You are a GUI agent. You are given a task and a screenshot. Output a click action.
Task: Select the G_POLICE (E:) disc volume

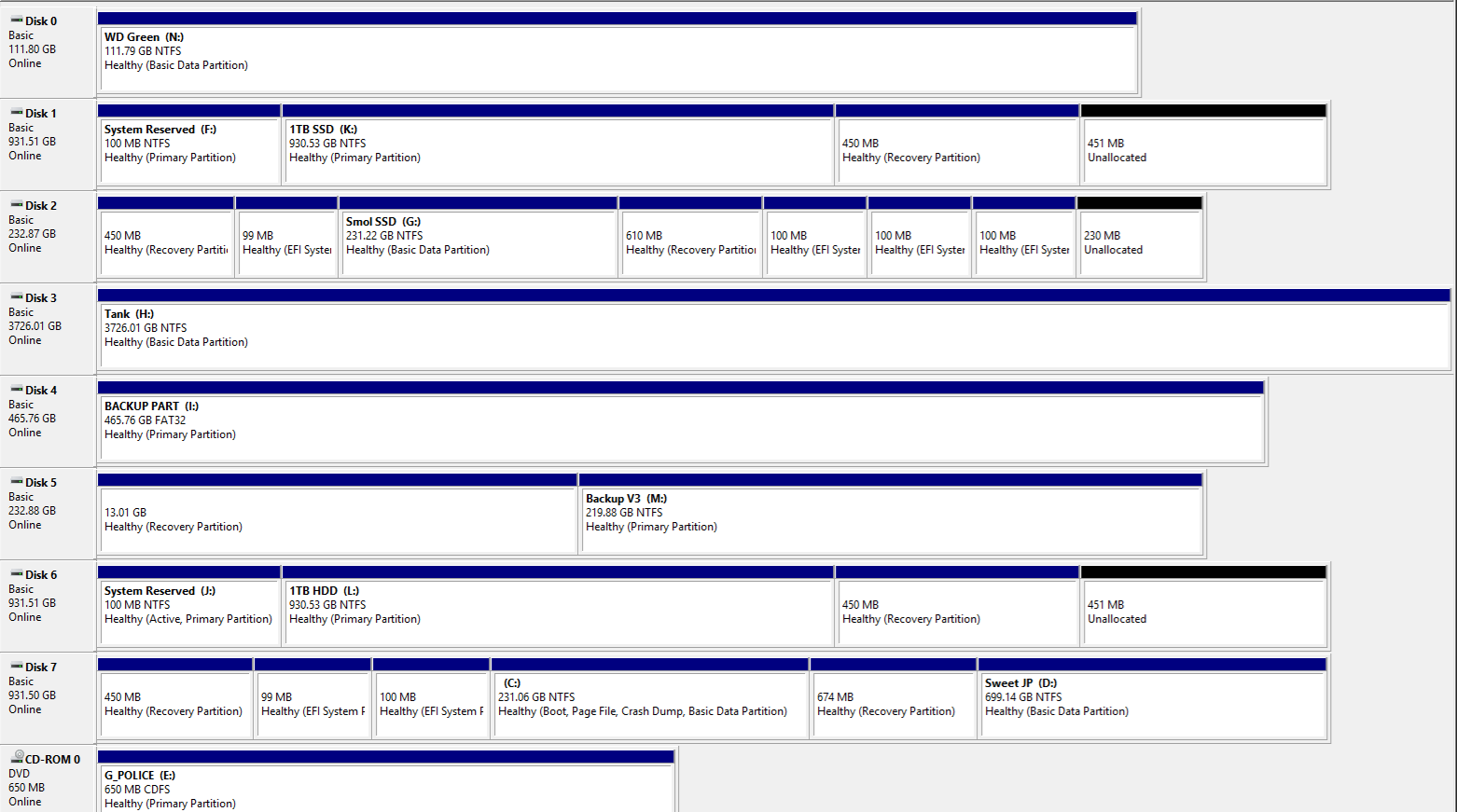pos(385,781)
